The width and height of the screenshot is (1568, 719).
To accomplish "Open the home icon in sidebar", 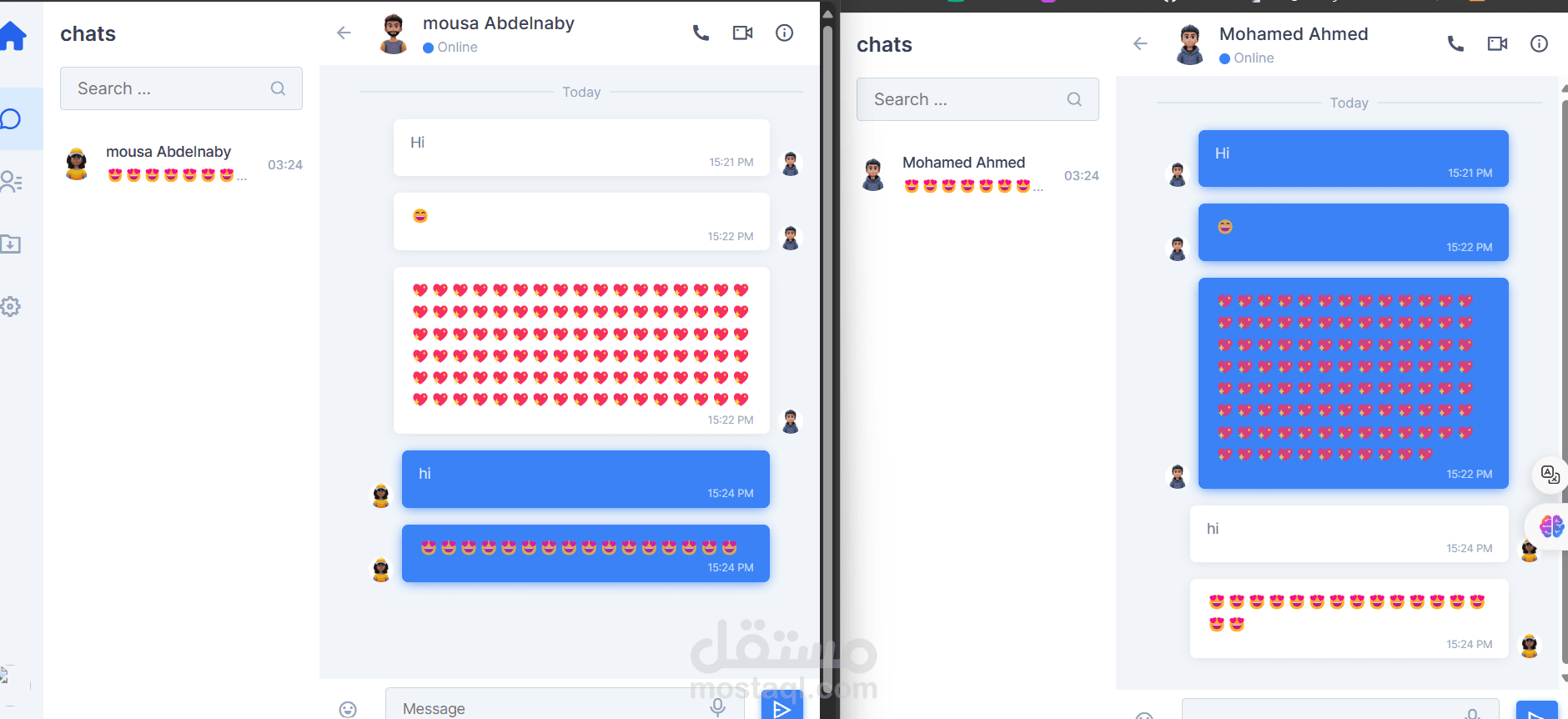I will pos(13,36).
